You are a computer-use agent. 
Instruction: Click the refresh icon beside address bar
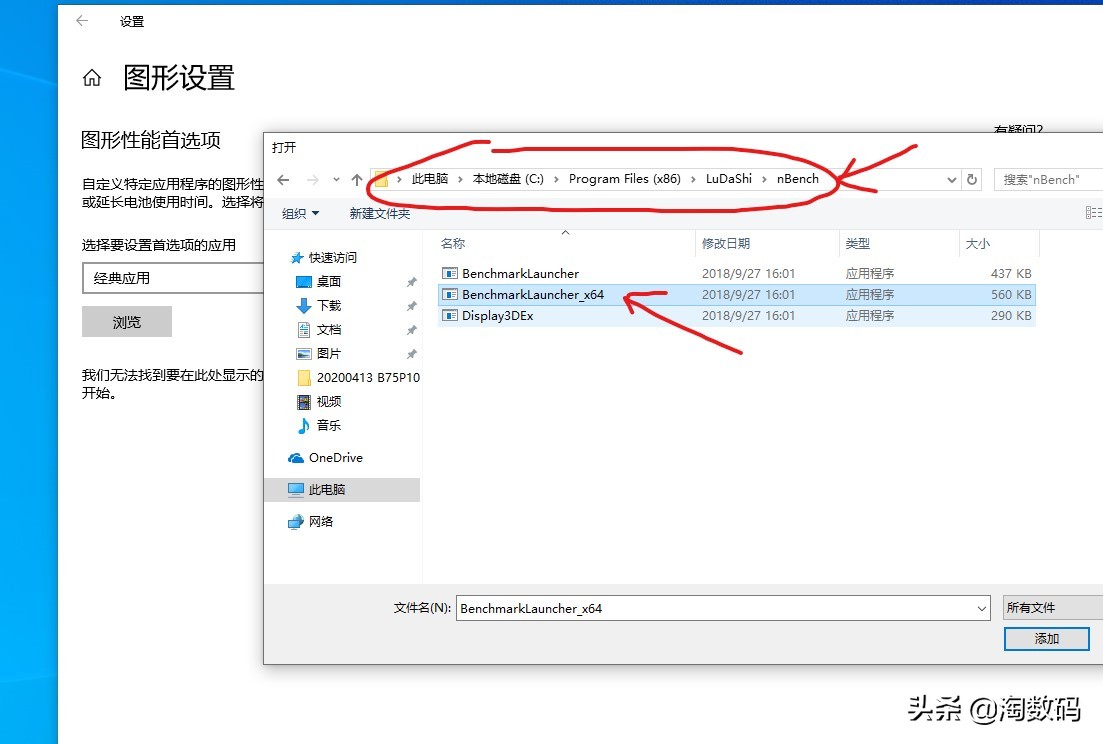pyautogui.click(x=972, y=179)
